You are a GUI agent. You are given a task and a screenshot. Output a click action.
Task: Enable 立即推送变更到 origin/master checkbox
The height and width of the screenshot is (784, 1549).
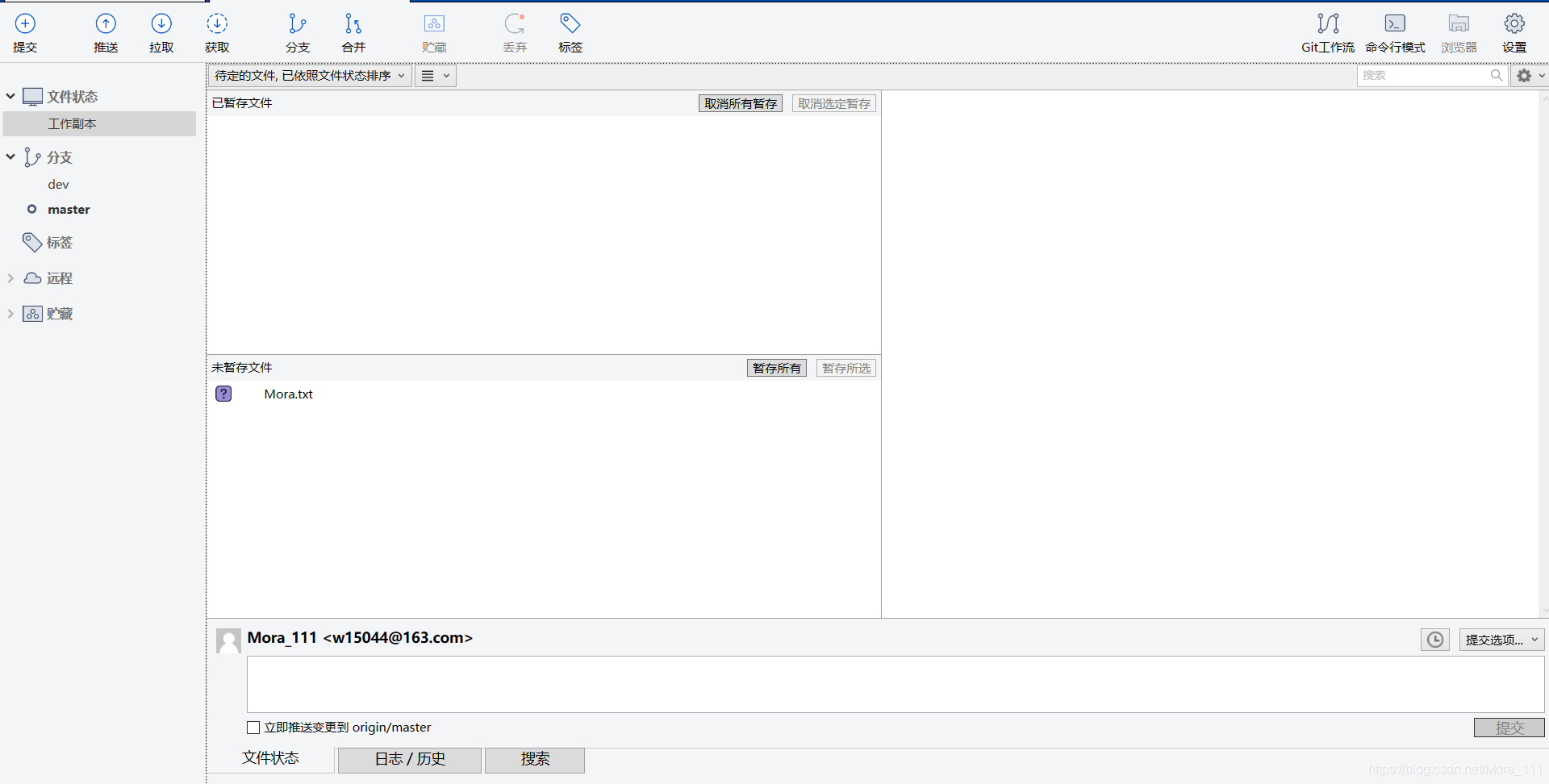pyautogui.click(x=253, y=728)
